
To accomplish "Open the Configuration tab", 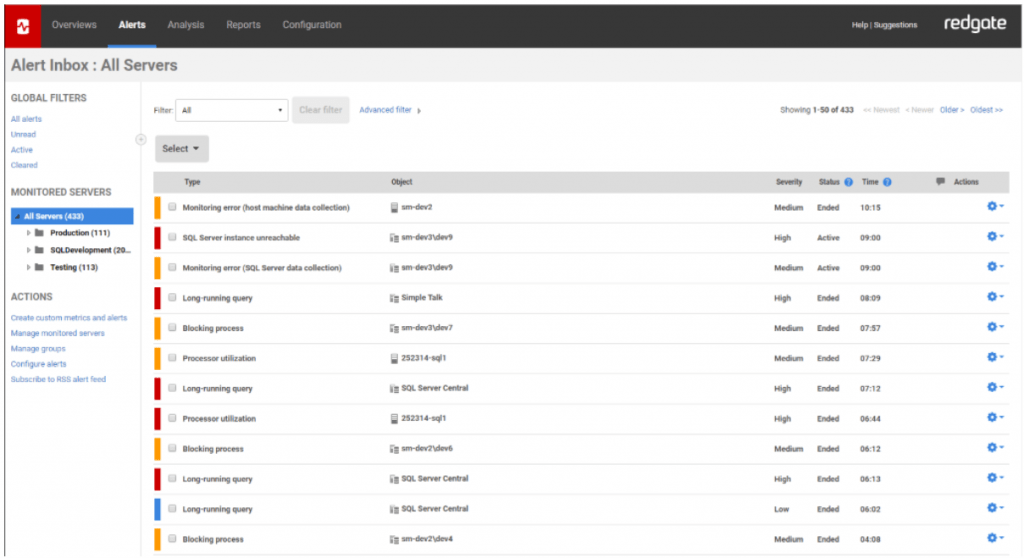I will [311, 25].
